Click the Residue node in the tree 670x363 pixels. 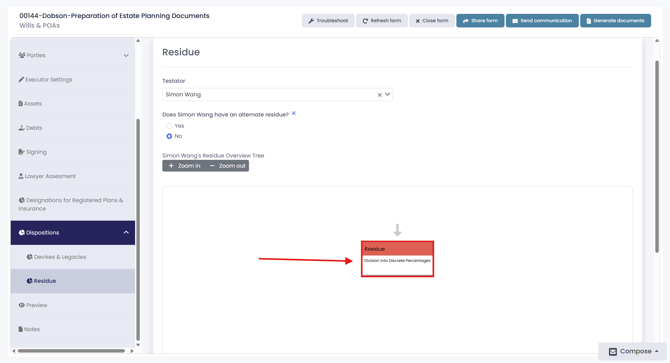coord(397,259)
